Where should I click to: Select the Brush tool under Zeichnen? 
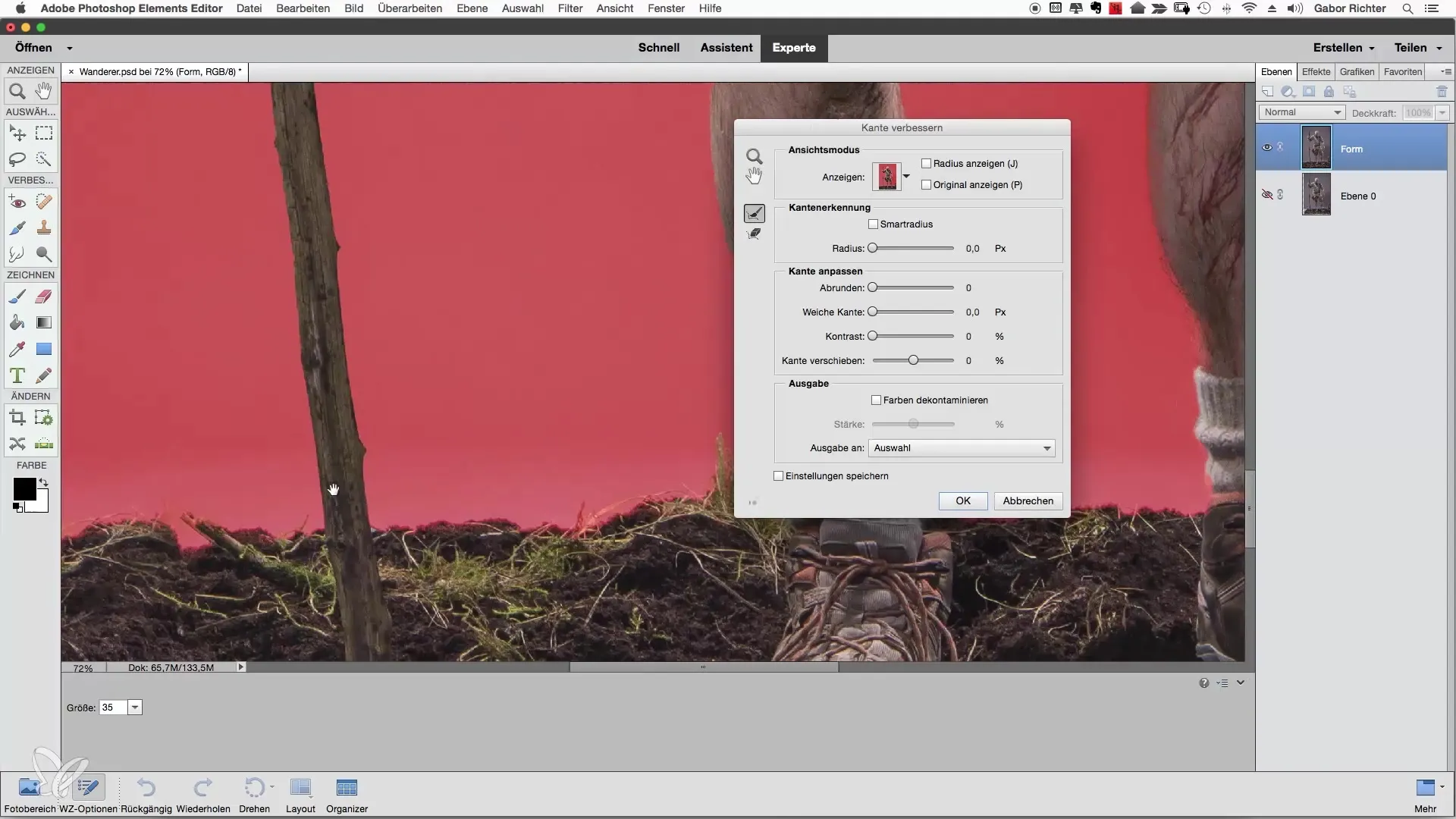click(x=17, y=297)
